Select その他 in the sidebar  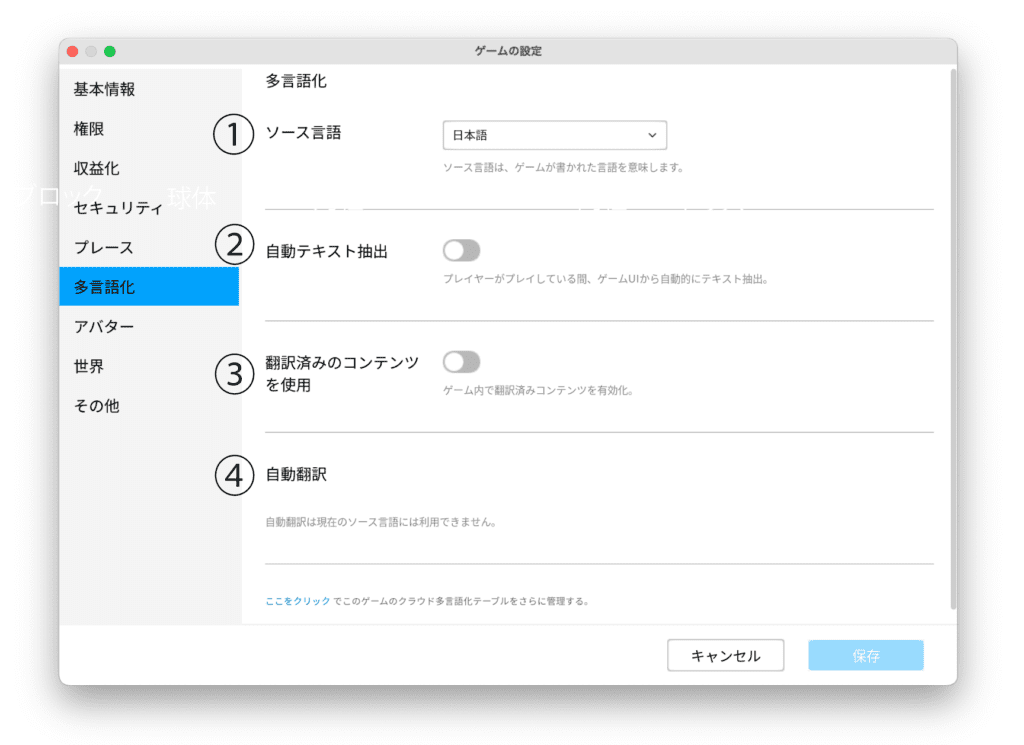pos(96,406)
